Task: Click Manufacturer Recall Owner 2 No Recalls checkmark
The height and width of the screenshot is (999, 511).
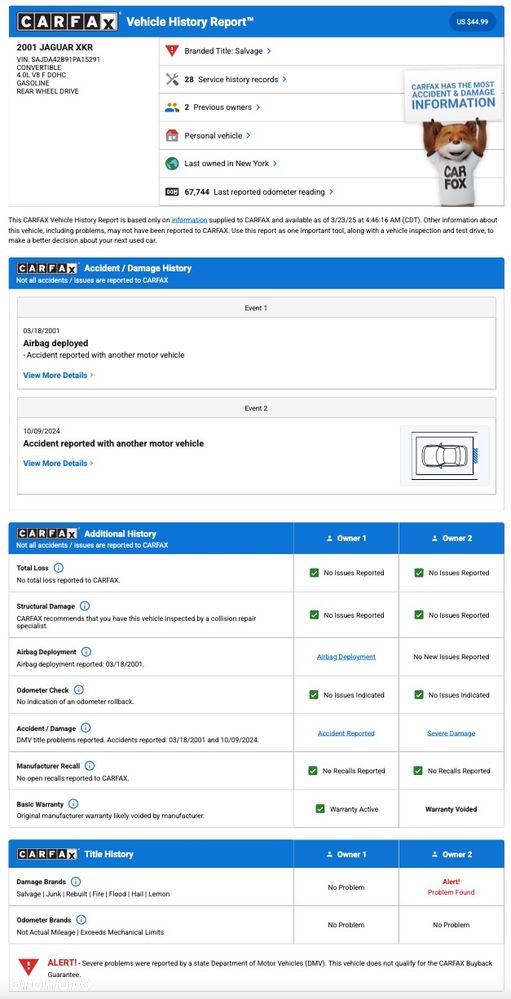Action: click(x=418, y=770)
